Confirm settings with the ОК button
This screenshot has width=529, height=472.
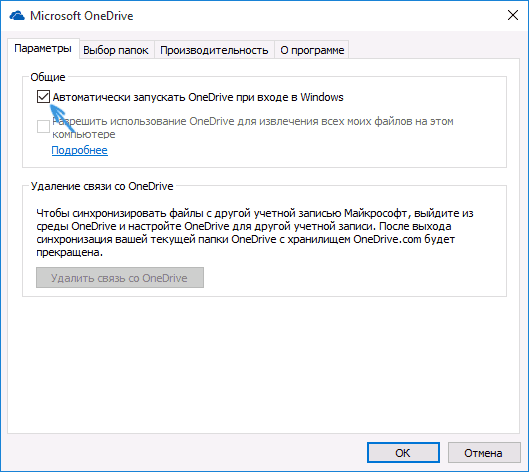(403, 452)
